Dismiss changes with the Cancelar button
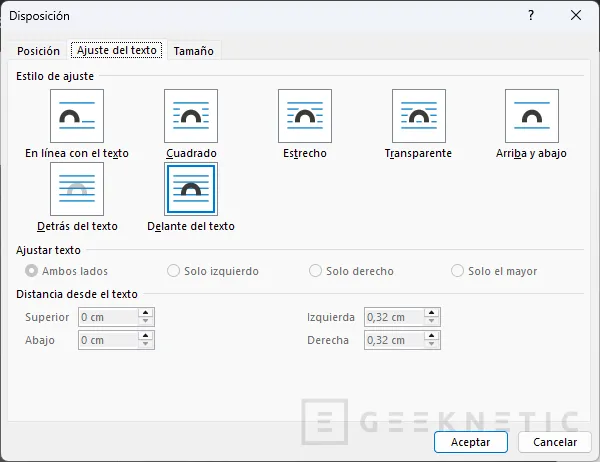This screenshot has height=462, width=600. (555, 442)
